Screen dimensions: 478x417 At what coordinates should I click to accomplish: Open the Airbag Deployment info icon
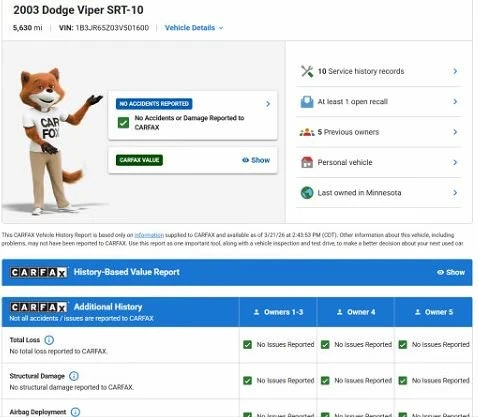[75, 412]
